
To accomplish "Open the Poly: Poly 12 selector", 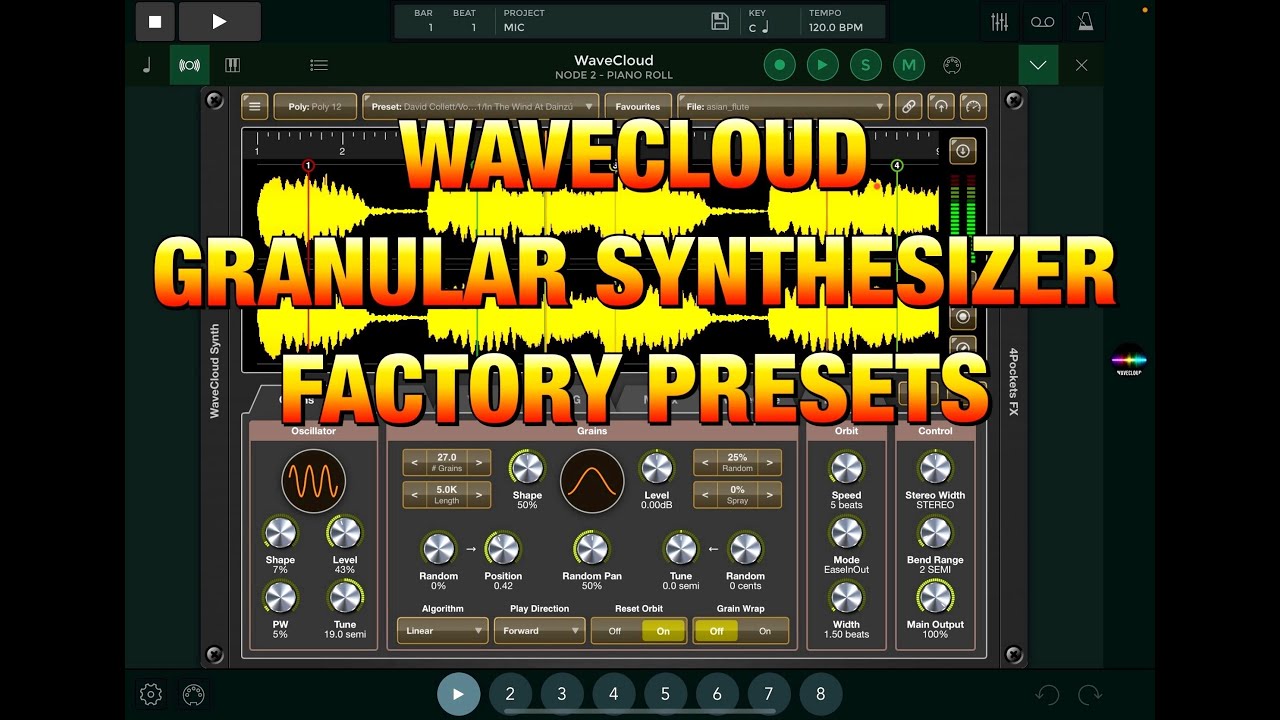I will (x=315, y=106).
